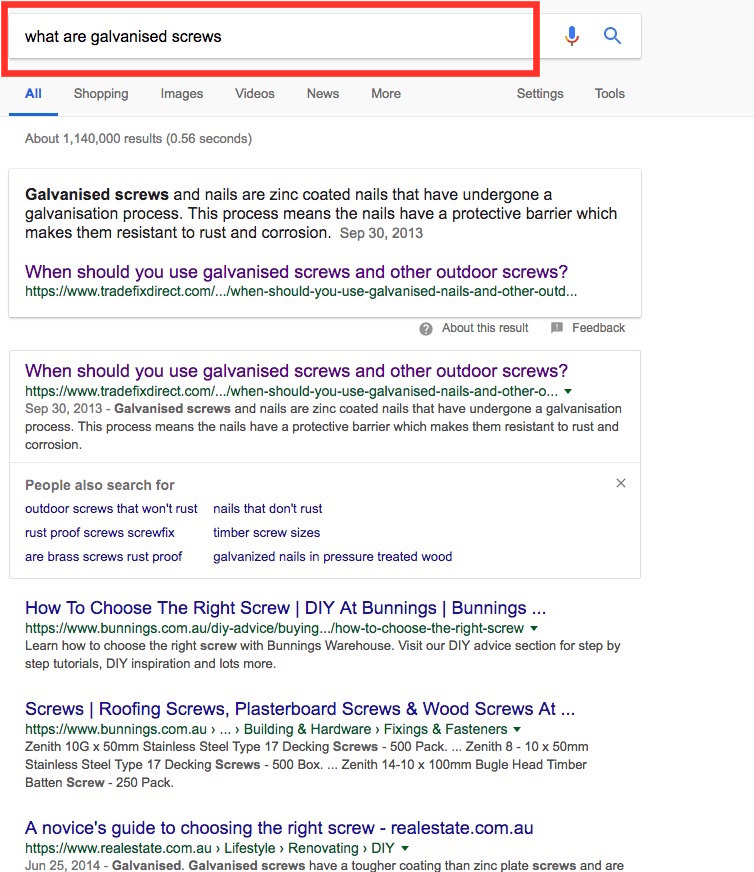Click the Feedback flag icon
754x872 pixels.
pos(557,328)
